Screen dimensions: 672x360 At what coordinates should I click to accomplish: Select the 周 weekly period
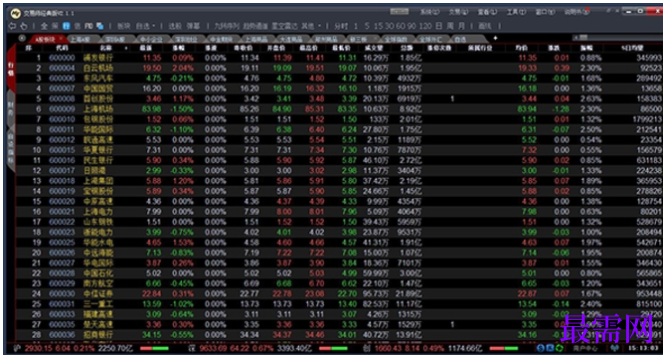click(x=450, y=26)
